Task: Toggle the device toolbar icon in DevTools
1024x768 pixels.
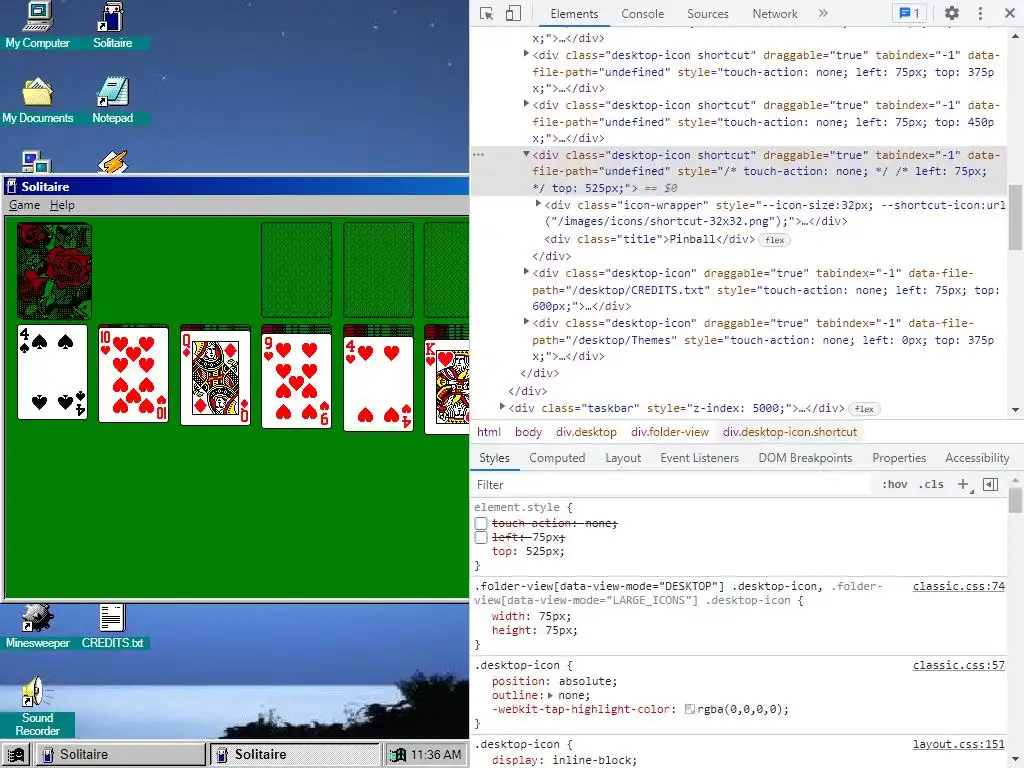Action: (513, 14)
